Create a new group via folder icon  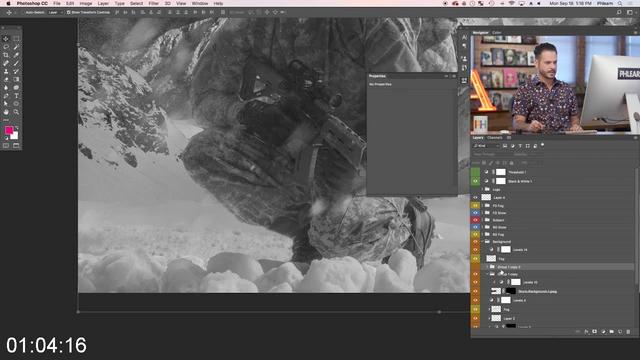point(611,332)
